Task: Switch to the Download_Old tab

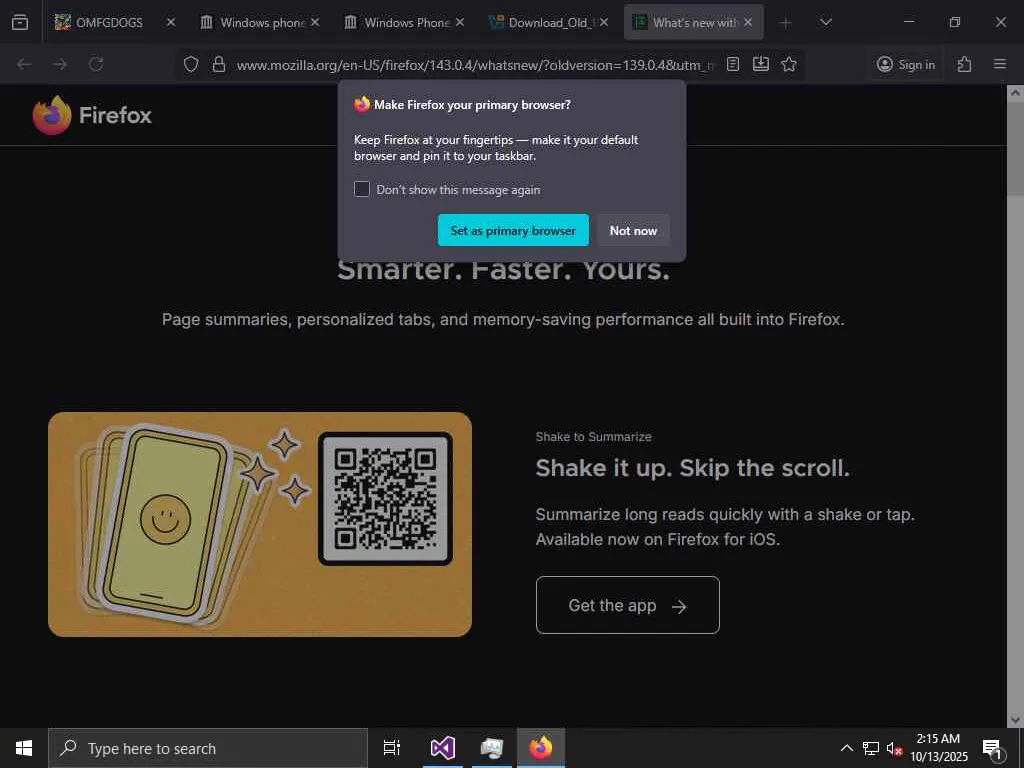Action: (548, 22)
